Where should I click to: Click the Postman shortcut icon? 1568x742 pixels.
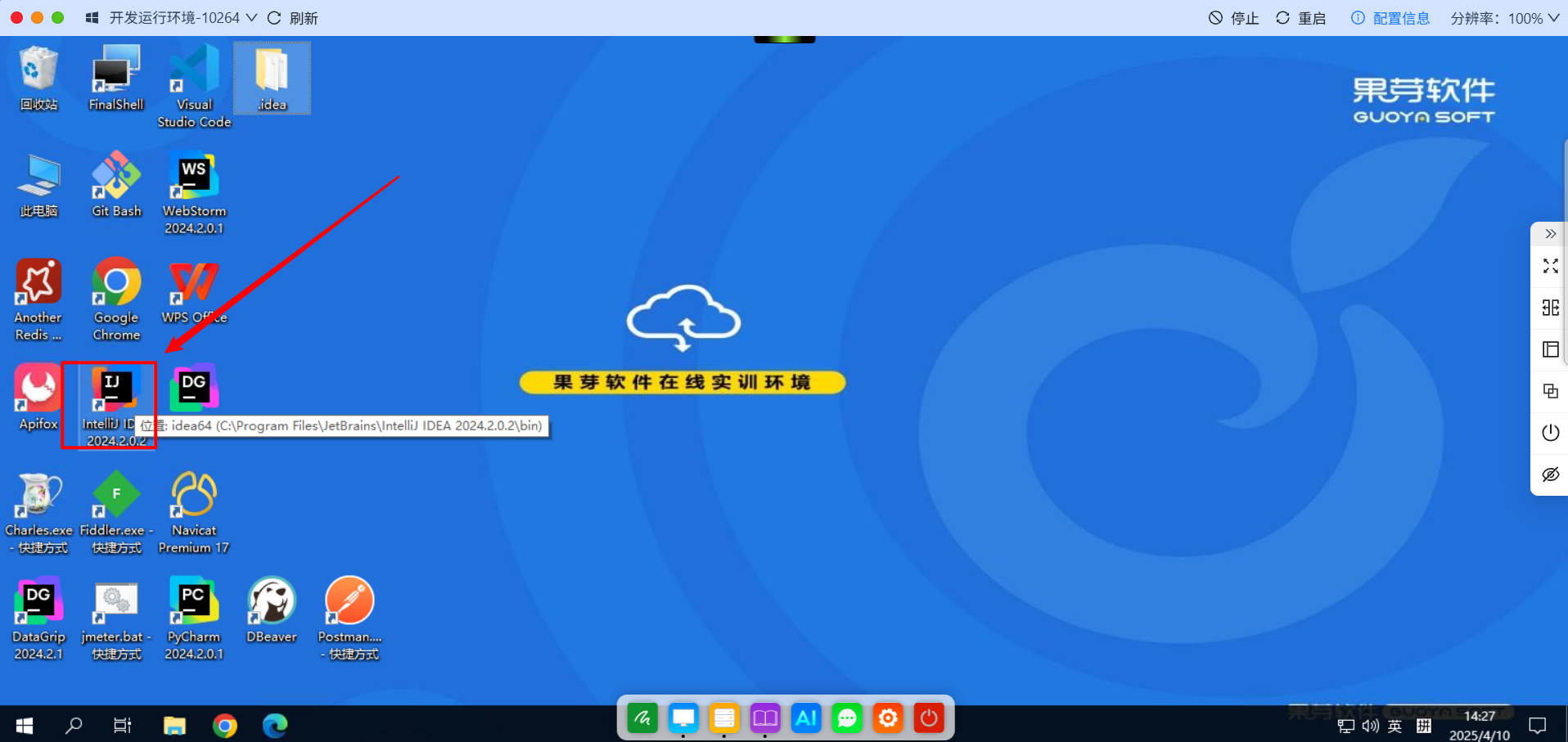349,618
